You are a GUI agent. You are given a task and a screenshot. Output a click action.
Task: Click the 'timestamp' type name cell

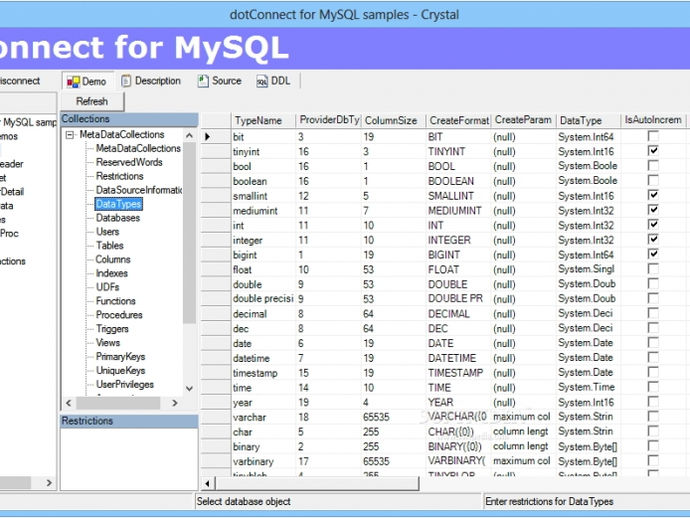[x=263, y=373]
